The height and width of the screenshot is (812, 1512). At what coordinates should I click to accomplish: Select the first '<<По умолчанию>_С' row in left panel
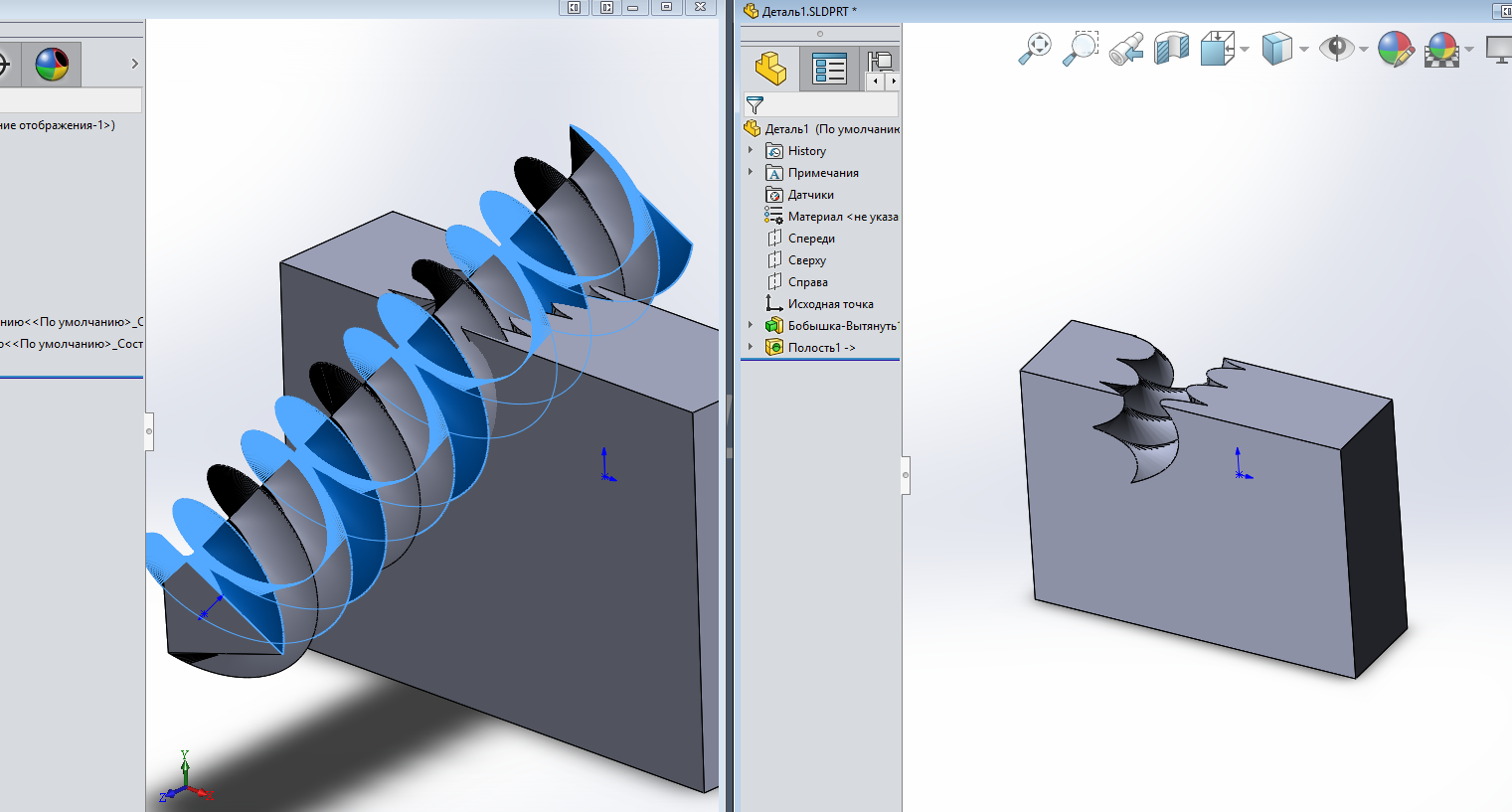(72, 322)
